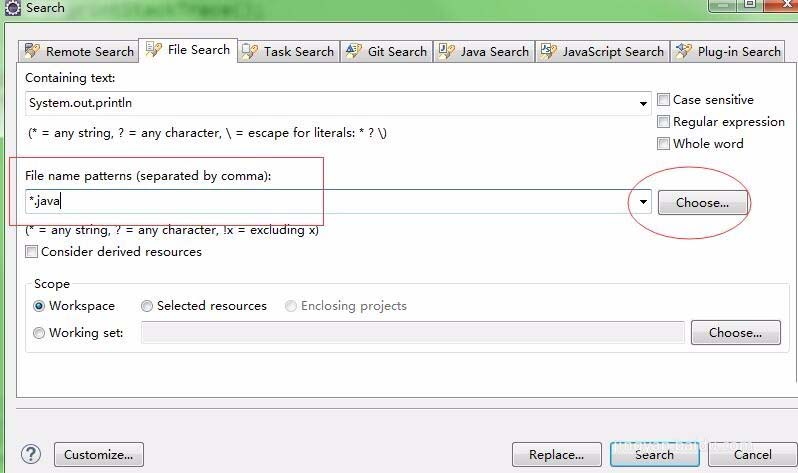Select the Working set radio button
The height and width of the screenshot is (473, 798).
(x=40, y=333)
